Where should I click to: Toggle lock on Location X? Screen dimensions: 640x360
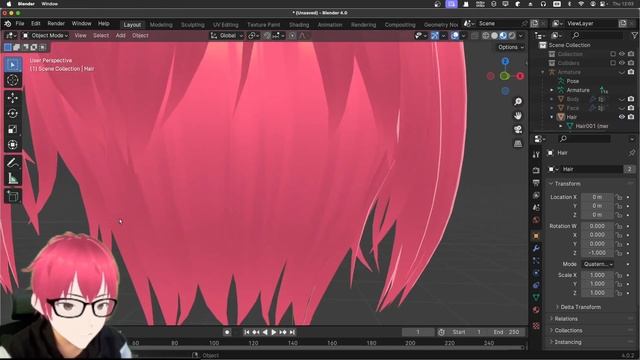619,197
